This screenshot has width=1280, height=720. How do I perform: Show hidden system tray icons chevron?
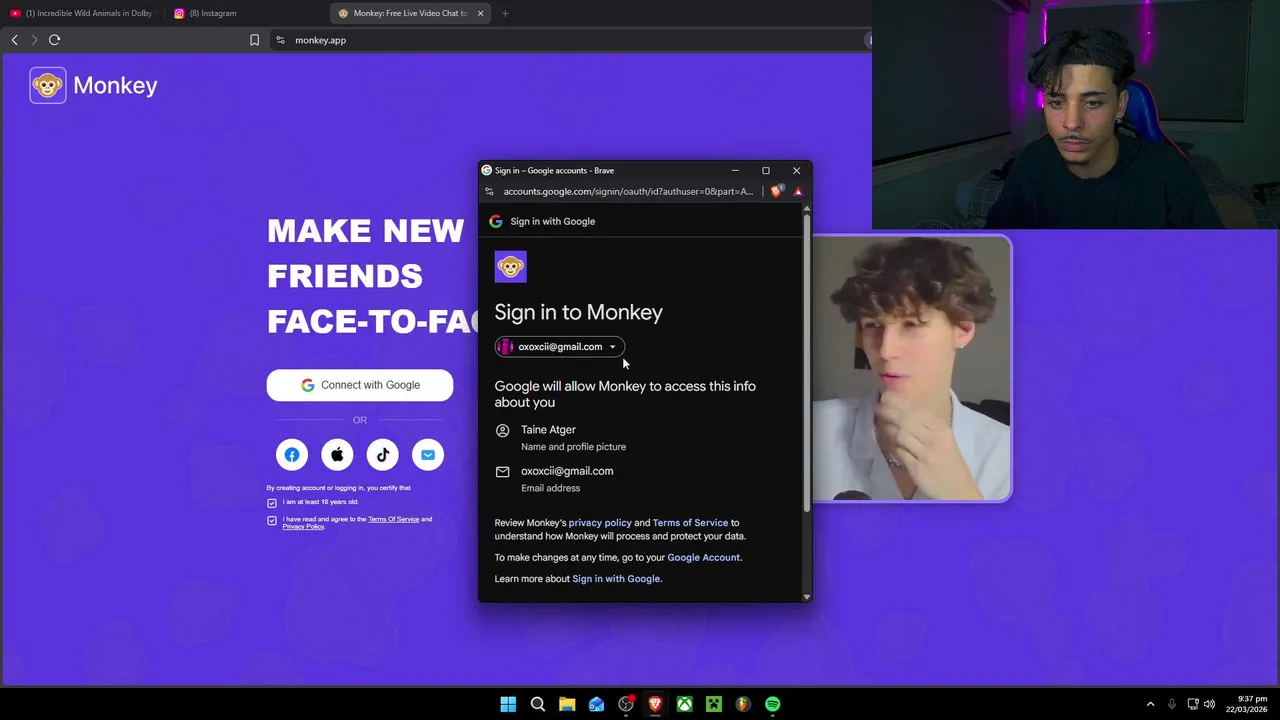click(x=1150, y=704)
